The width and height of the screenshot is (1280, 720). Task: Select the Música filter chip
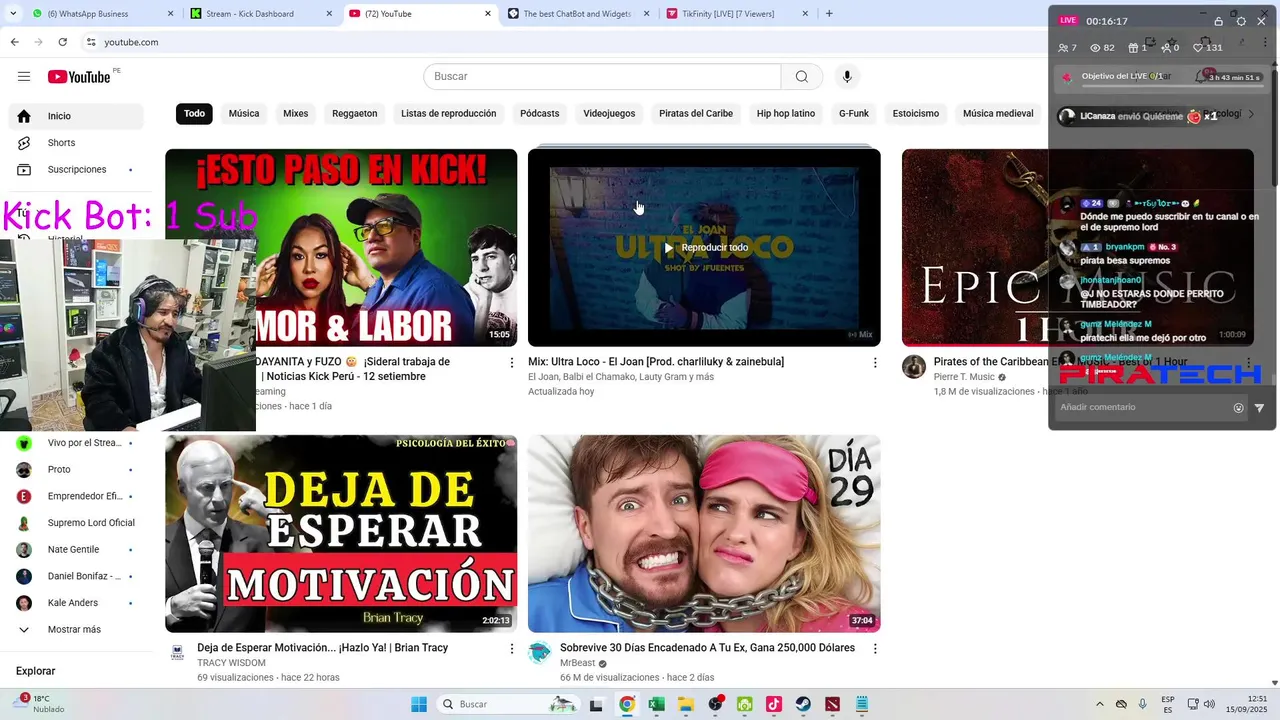(244, 114)
